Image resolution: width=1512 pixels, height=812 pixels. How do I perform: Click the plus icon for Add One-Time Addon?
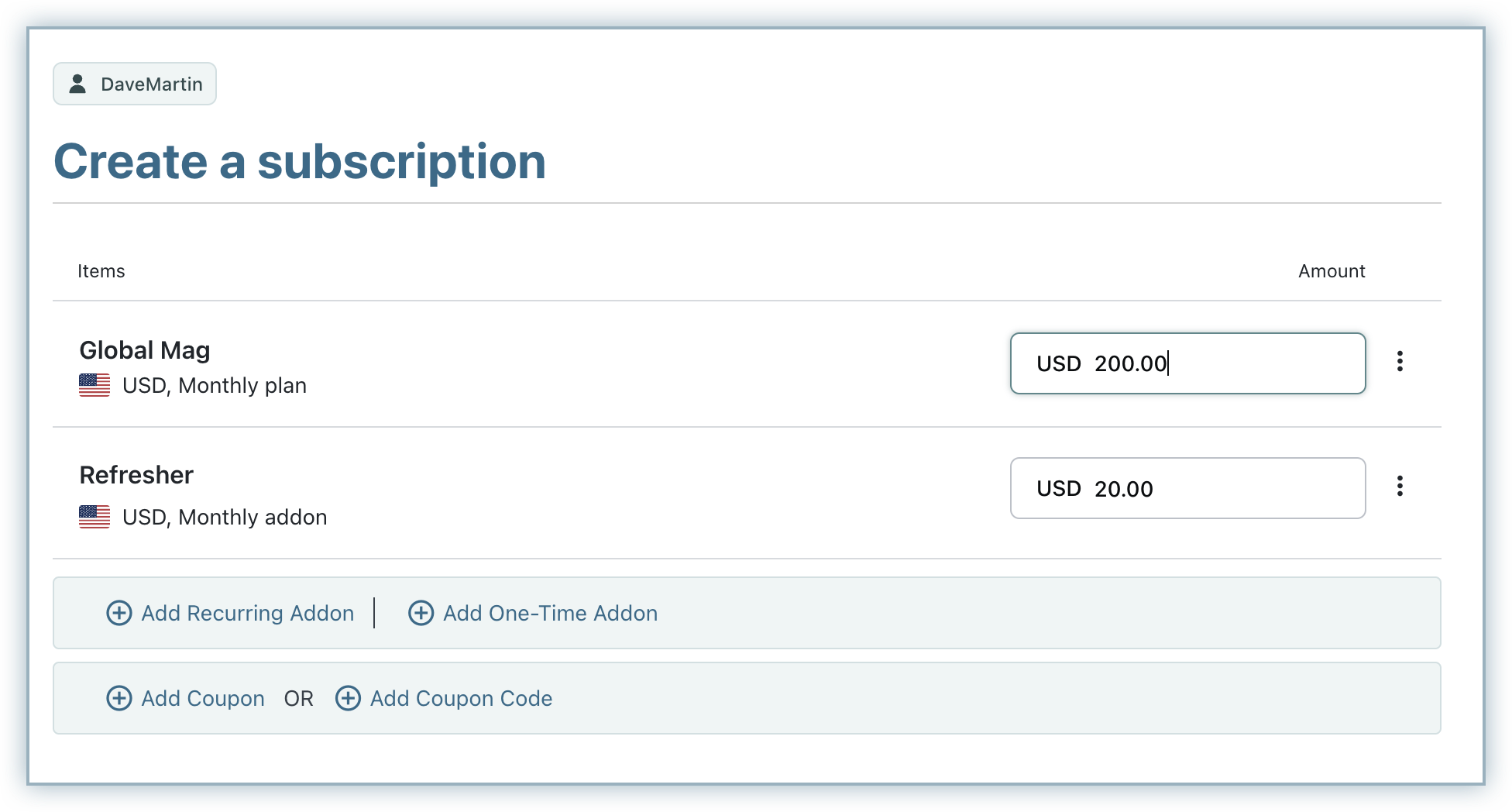(421, 613)
